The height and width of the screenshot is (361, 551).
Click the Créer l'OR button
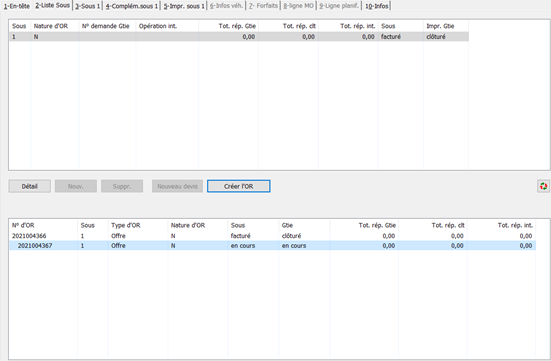click(239, 186)
